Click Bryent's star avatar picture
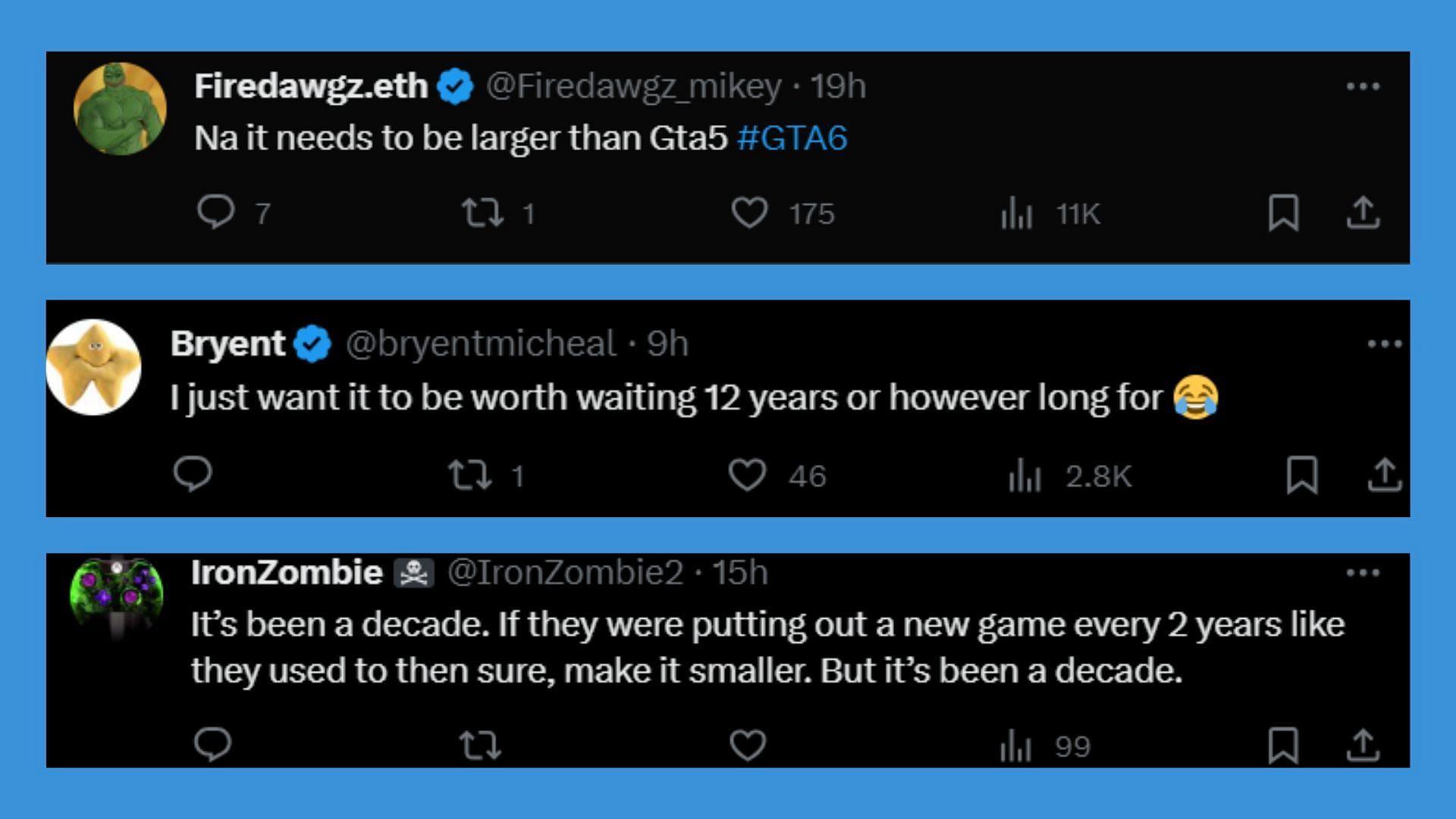 [93, 366]
